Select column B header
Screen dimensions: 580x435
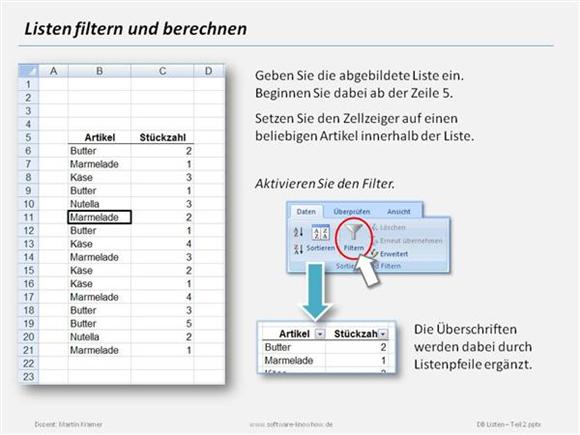pyautogui.click(x=100, y=71)
